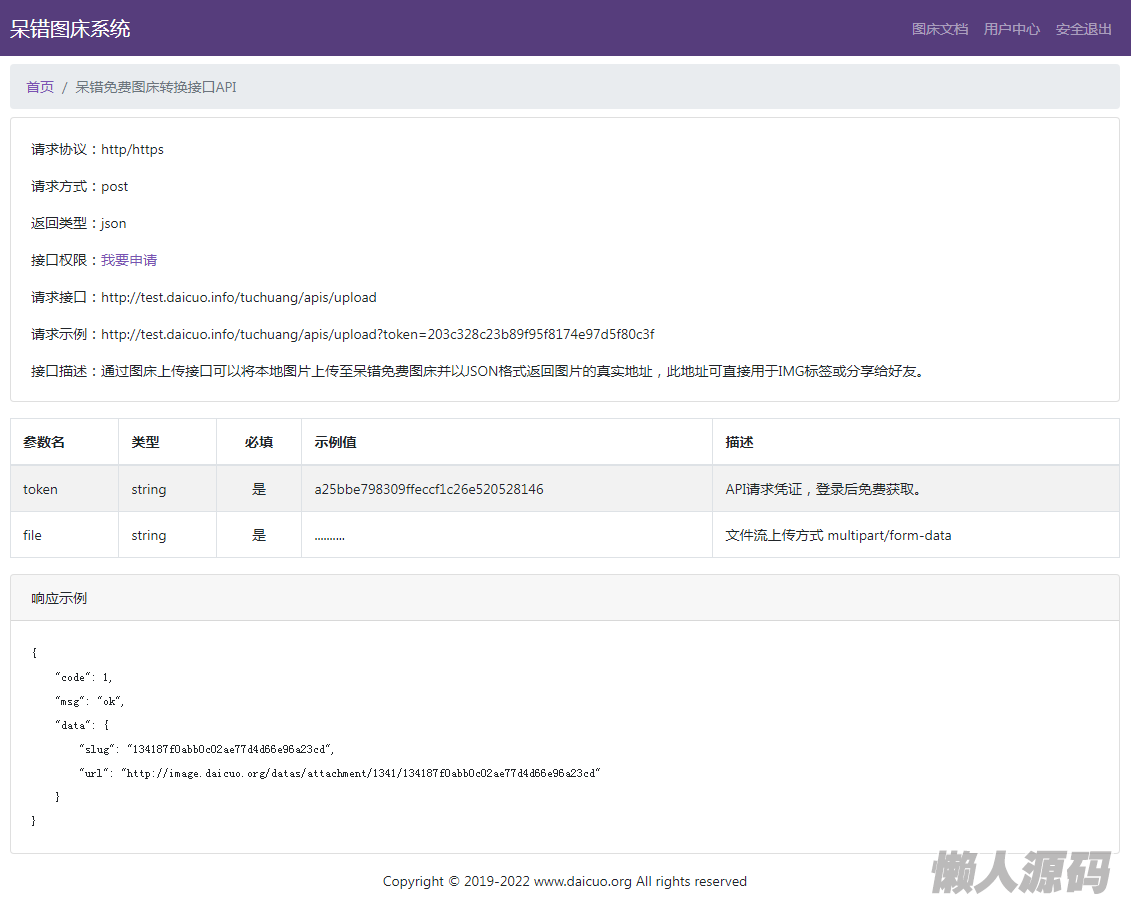The width and height of the screenshot is (1131, 907).
Task: Go to 首页 in the breadcrumb
Action: click(x=40, y=87)
